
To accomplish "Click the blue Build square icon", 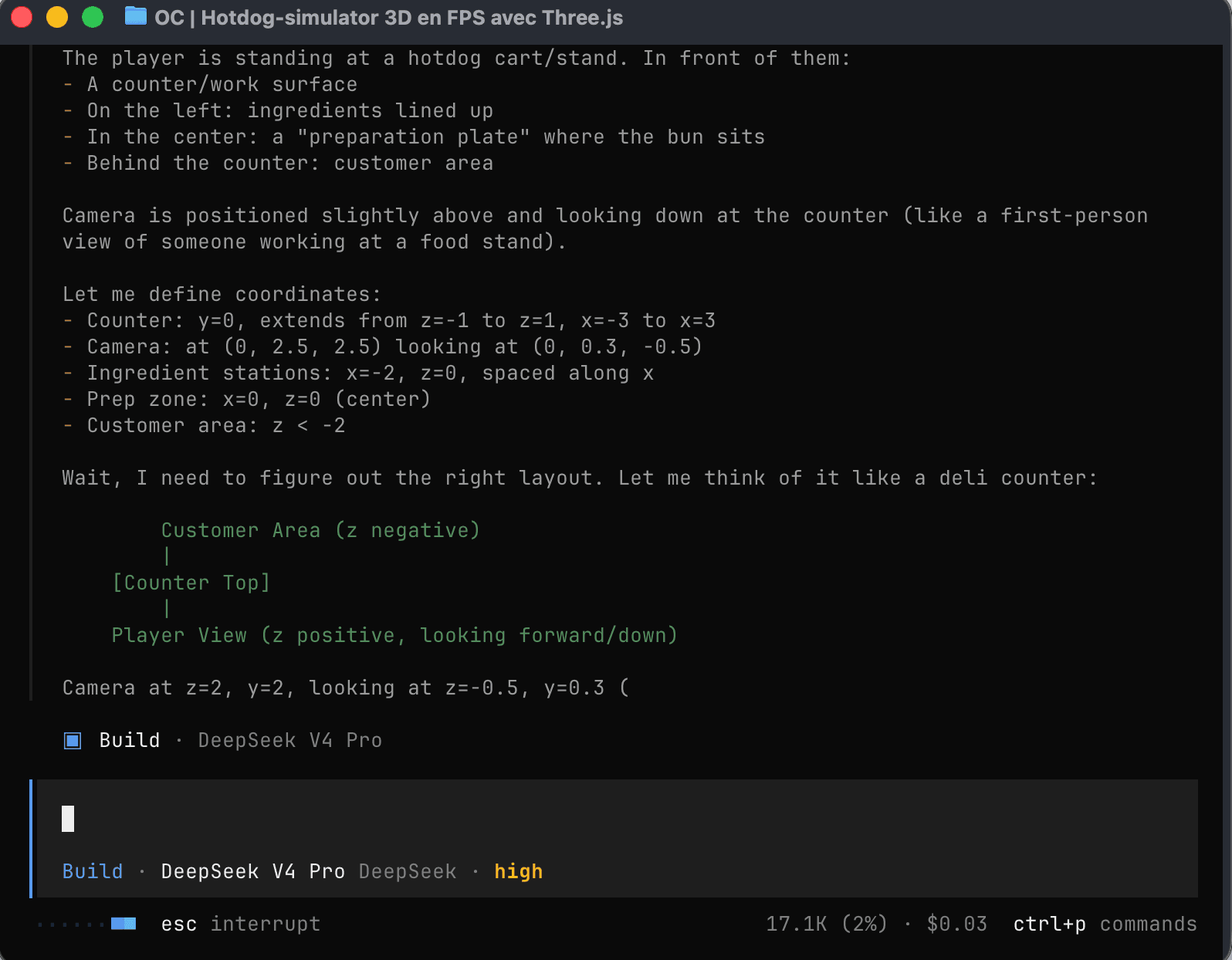I will pos(73,741).
